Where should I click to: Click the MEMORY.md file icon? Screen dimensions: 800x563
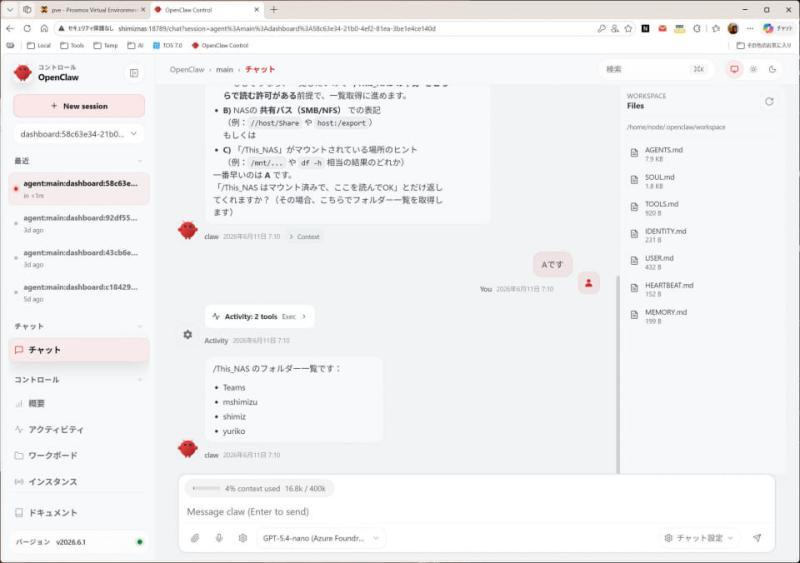click(x=634, y=315)
